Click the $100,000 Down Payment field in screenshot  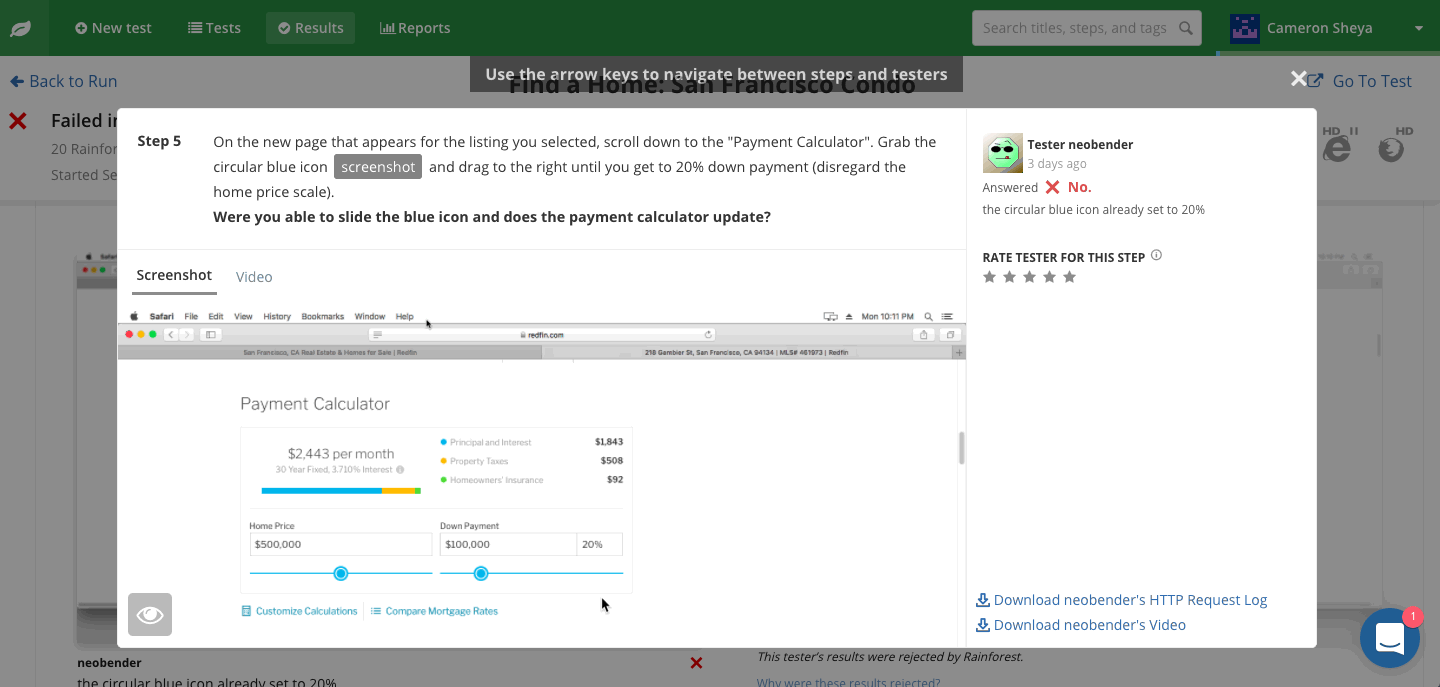508,544
